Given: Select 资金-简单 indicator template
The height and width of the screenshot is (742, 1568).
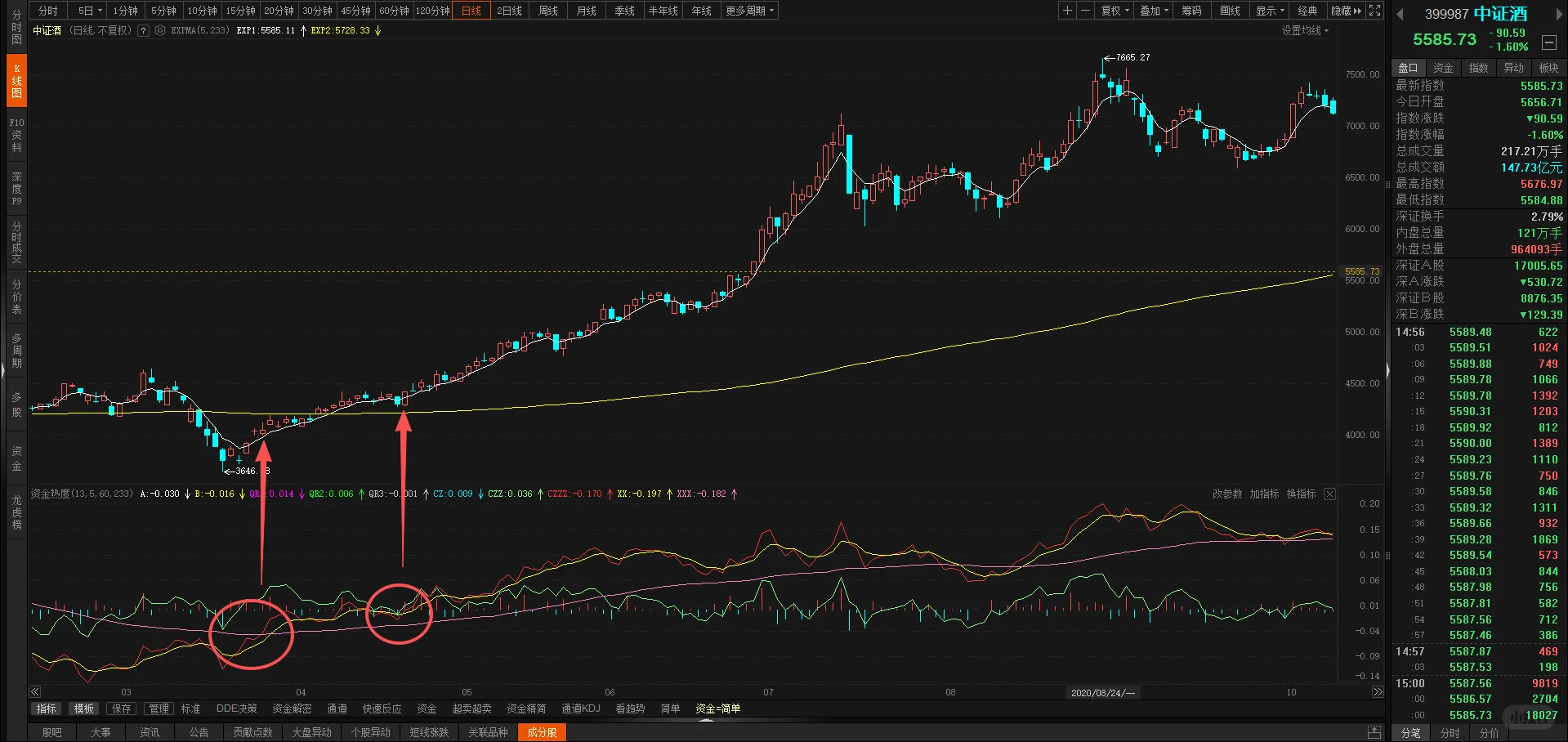Looking at the screenshot, I should (717, 708).
